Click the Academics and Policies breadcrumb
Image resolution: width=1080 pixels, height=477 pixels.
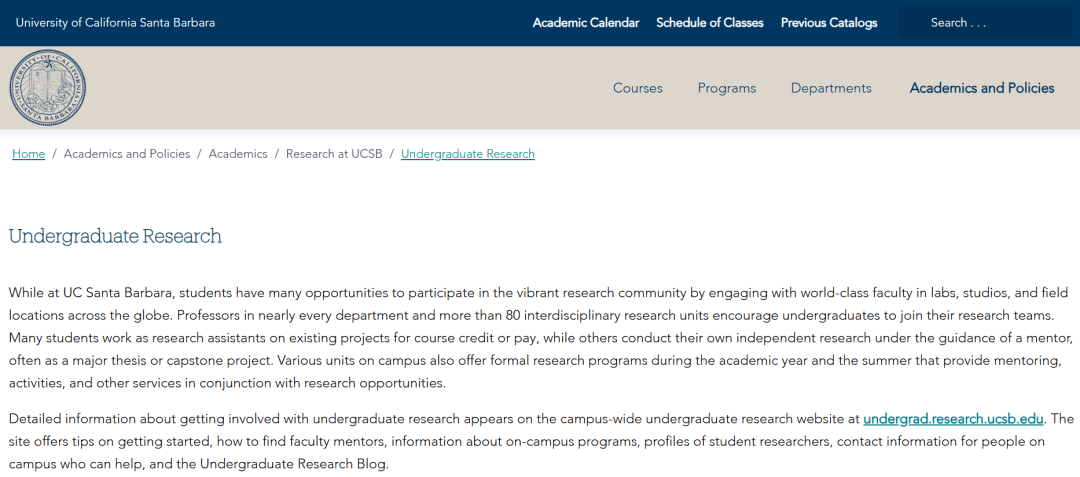(x=127, y=153)
